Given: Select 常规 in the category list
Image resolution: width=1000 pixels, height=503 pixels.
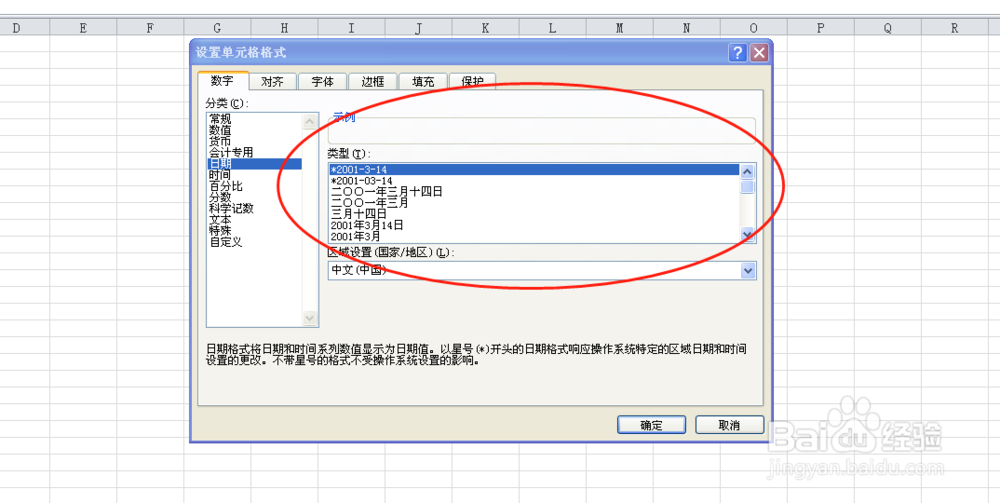Looking at the screenshot, I should pyautogui.click(x=254, y=119).
